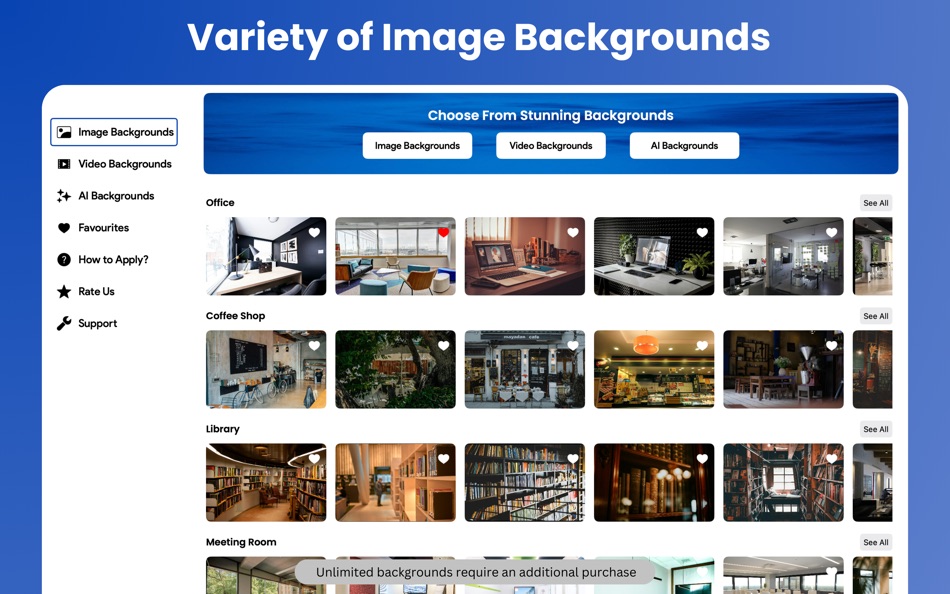This screenshot has width=950, height=594.
Task: Choose the bakery counter orange lamp thumbnail
Action: click(654, 369)
